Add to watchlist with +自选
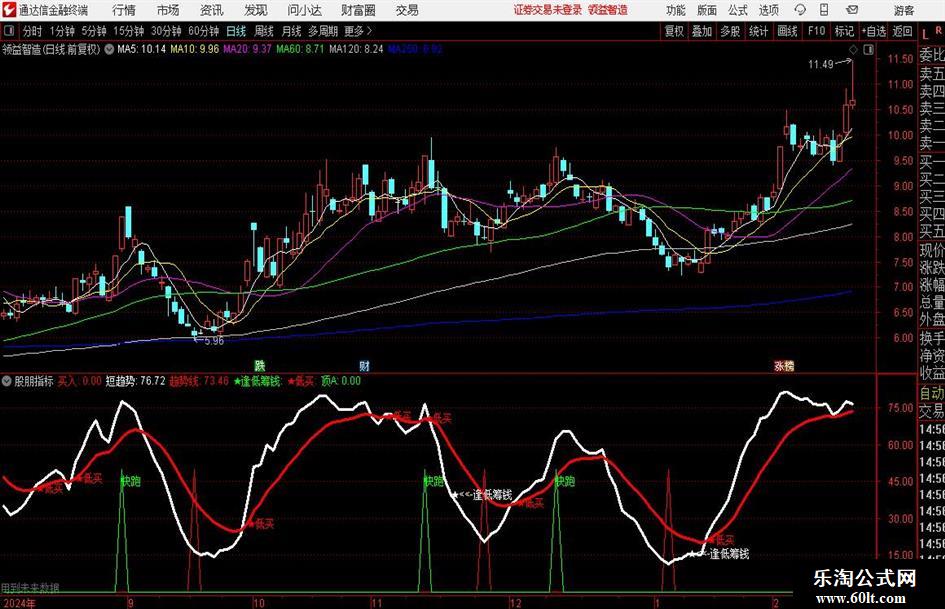Image resolution: width=945 pixels, height=609 pixels. click(874, 31)
